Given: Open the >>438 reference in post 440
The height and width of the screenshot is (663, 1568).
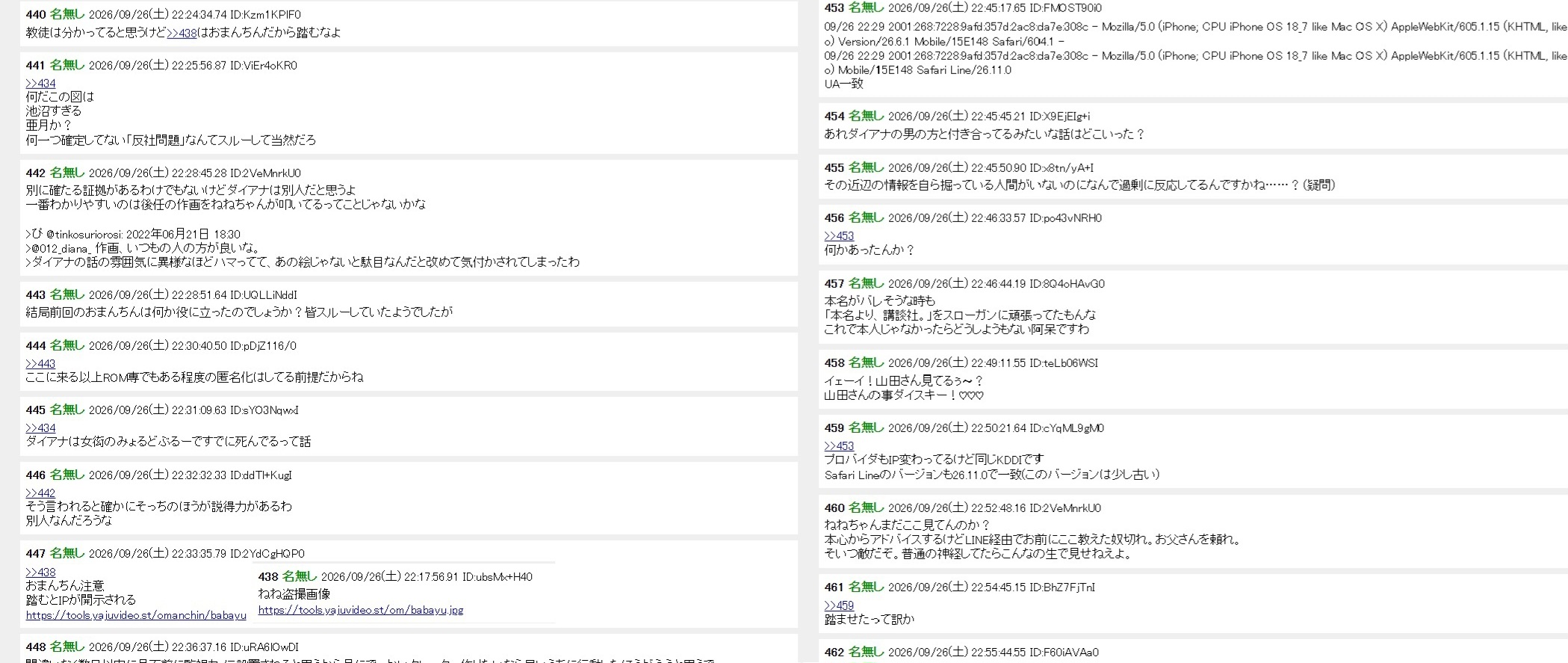Looking at the screenshot, I should pos(182,32).
